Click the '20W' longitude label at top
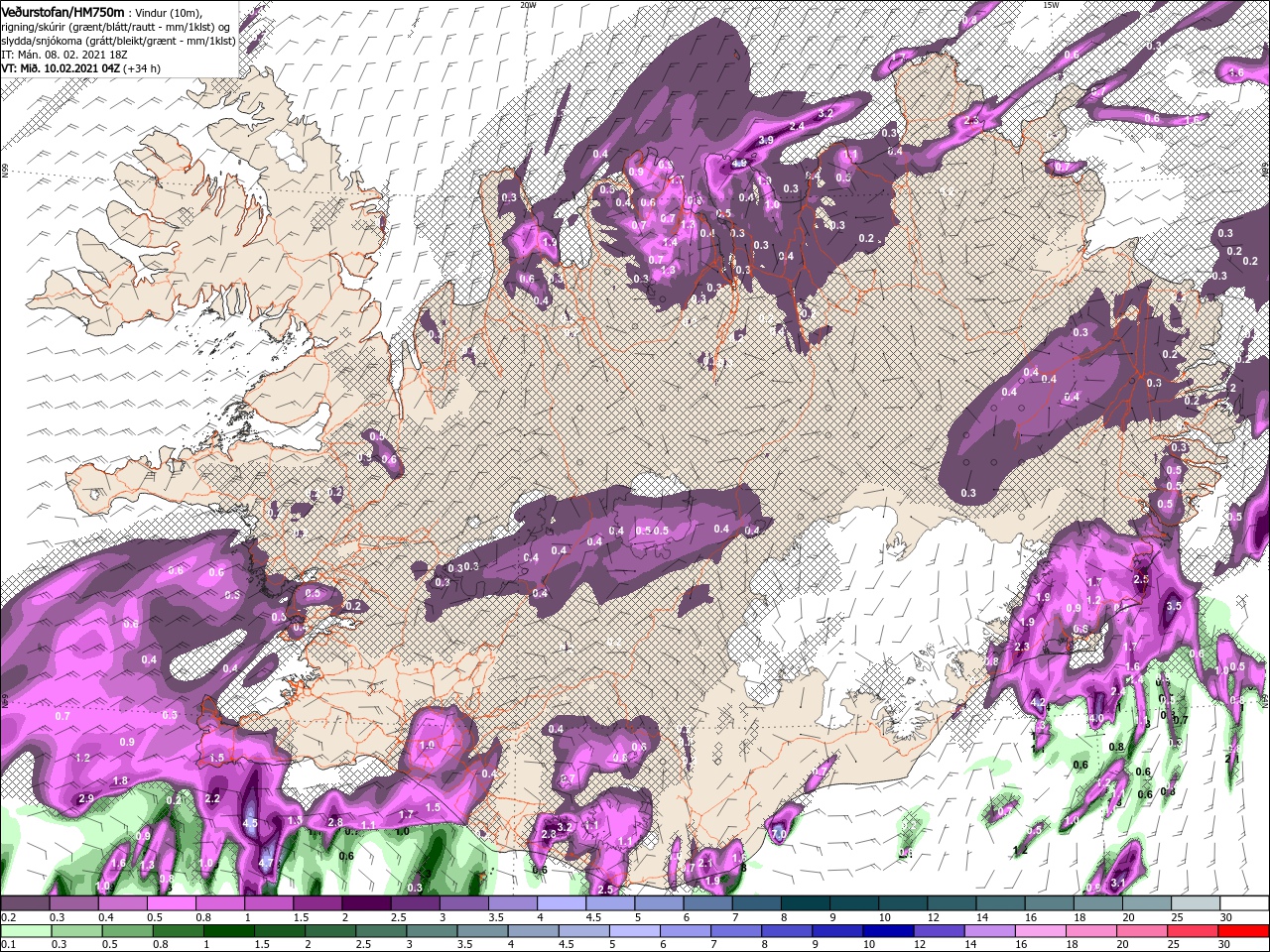Image resolution: width=1270 pixels, height=952 pixels. point(529,5)
